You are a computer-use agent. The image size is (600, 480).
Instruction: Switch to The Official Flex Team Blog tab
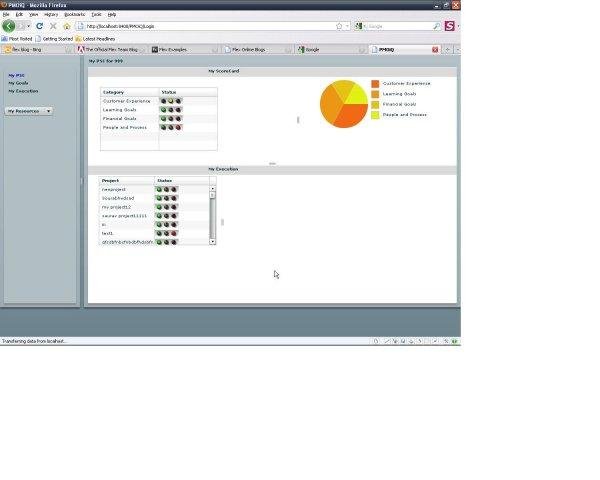click(111, 50)
